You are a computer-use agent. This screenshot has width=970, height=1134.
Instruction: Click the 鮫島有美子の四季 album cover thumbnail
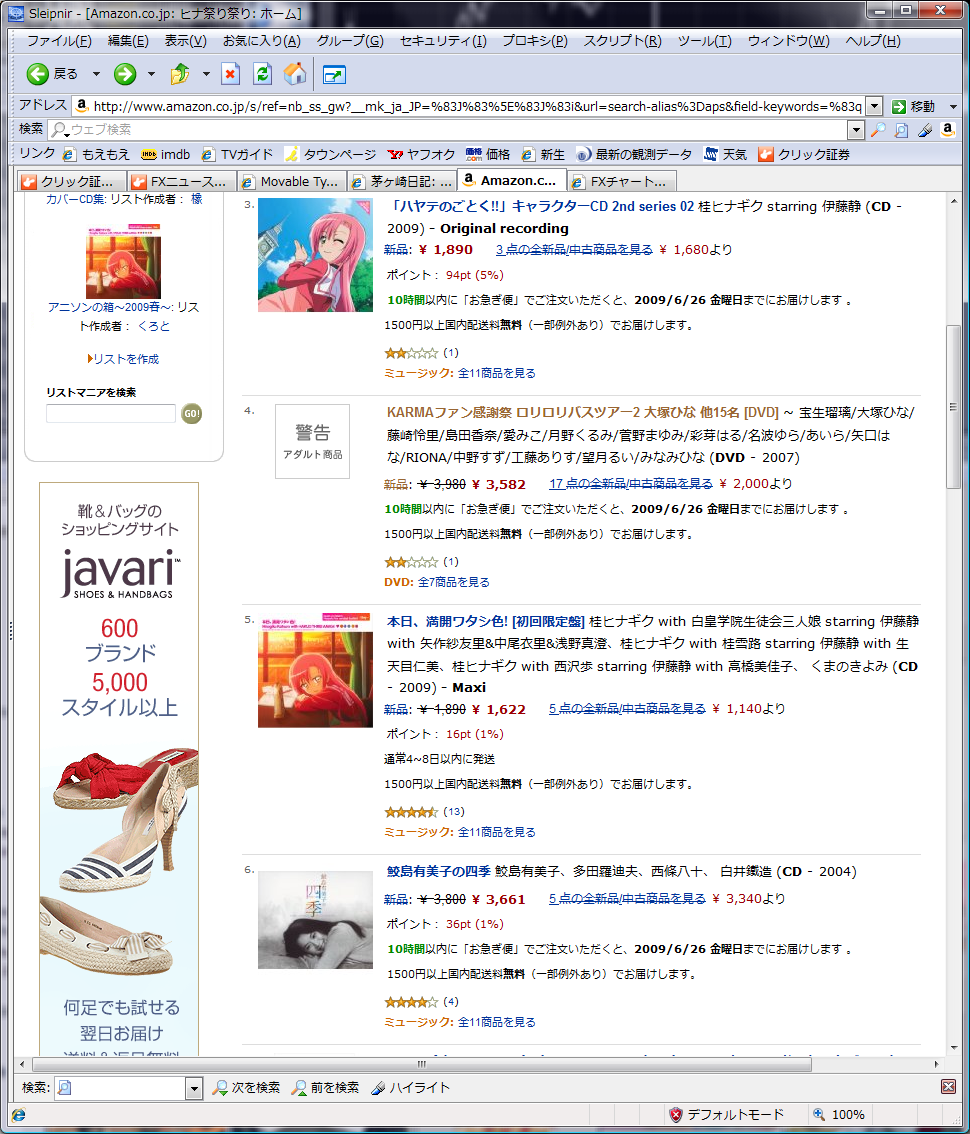315,920
